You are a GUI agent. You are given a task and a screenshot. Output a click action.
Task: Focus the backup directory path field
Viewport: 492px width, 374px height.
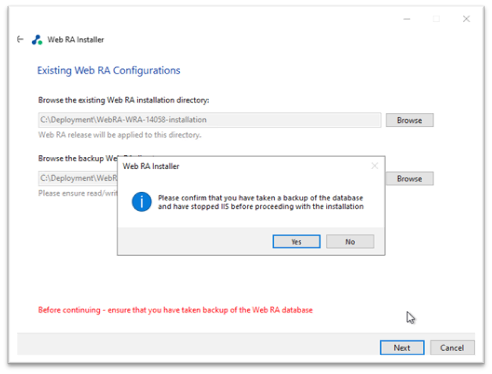pos(78,178)
